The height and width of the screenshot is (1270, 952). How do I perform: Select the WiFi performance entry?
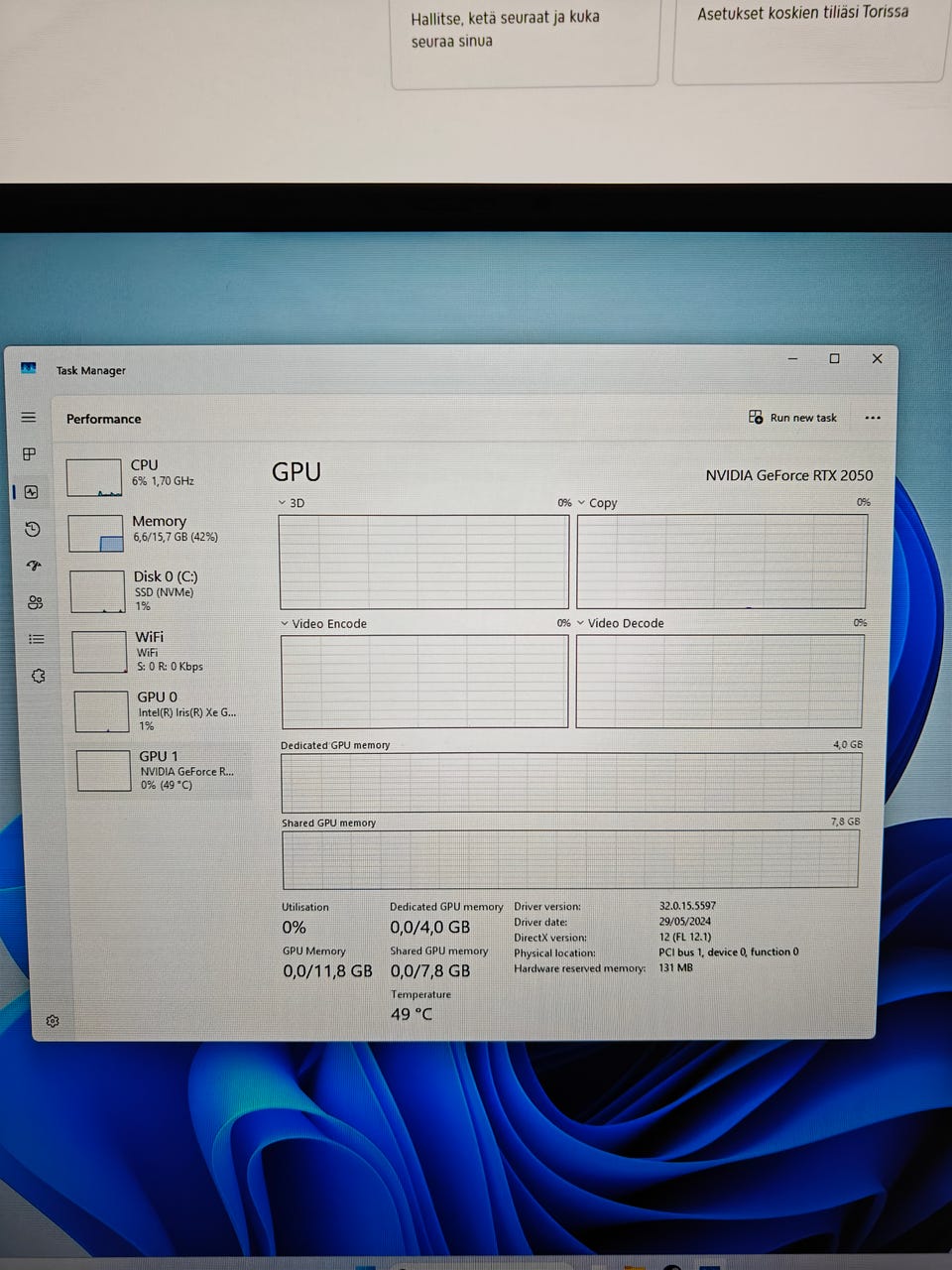[x=162, y=651]
